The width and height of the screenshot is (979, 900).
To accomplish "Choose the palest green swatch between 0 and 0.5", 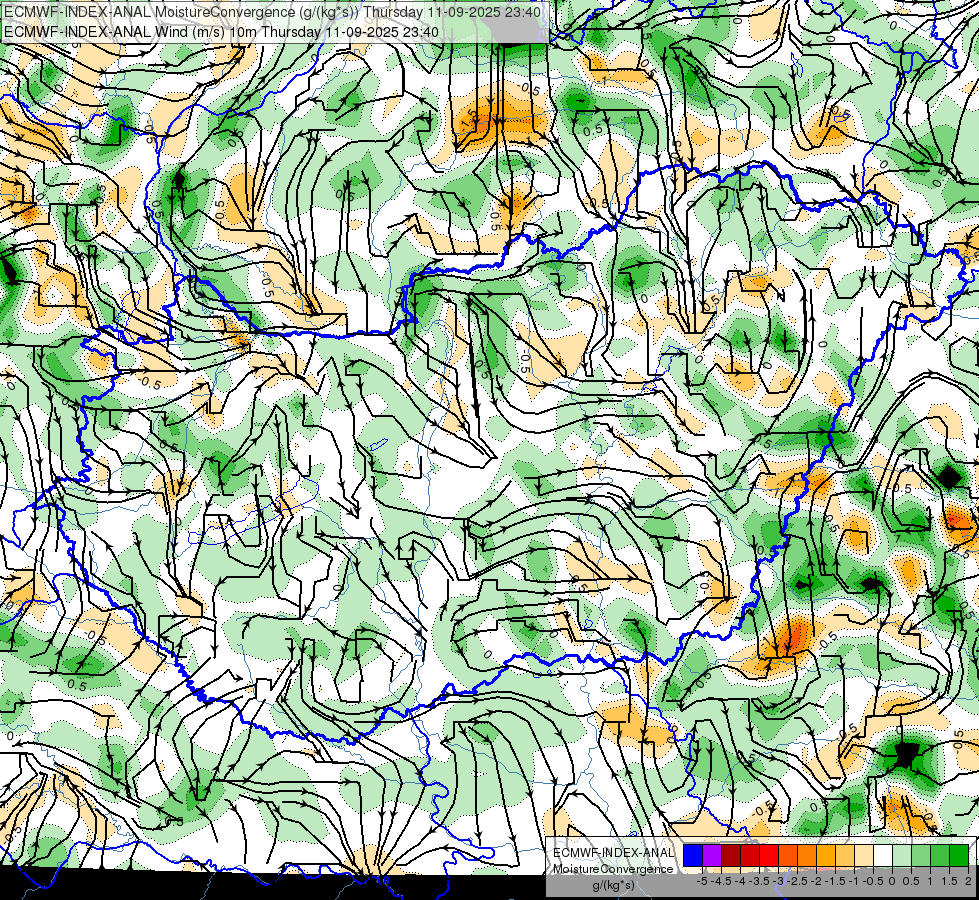I will (902, 855).
